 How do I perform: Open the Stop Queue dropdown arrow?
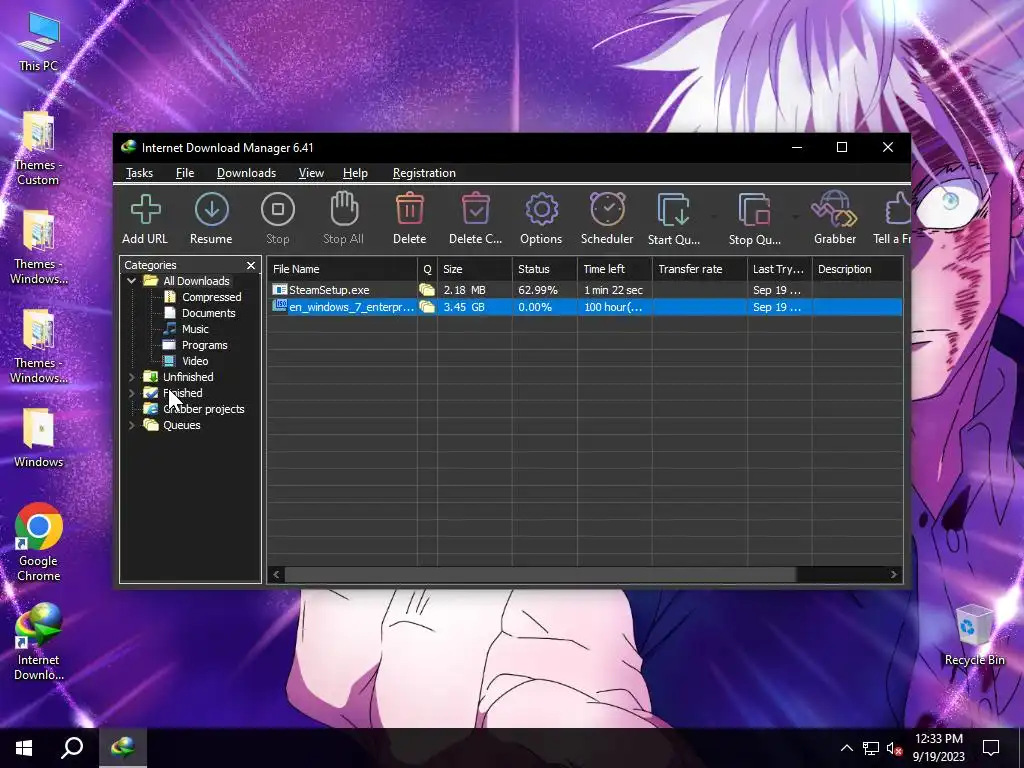[795, 216]
